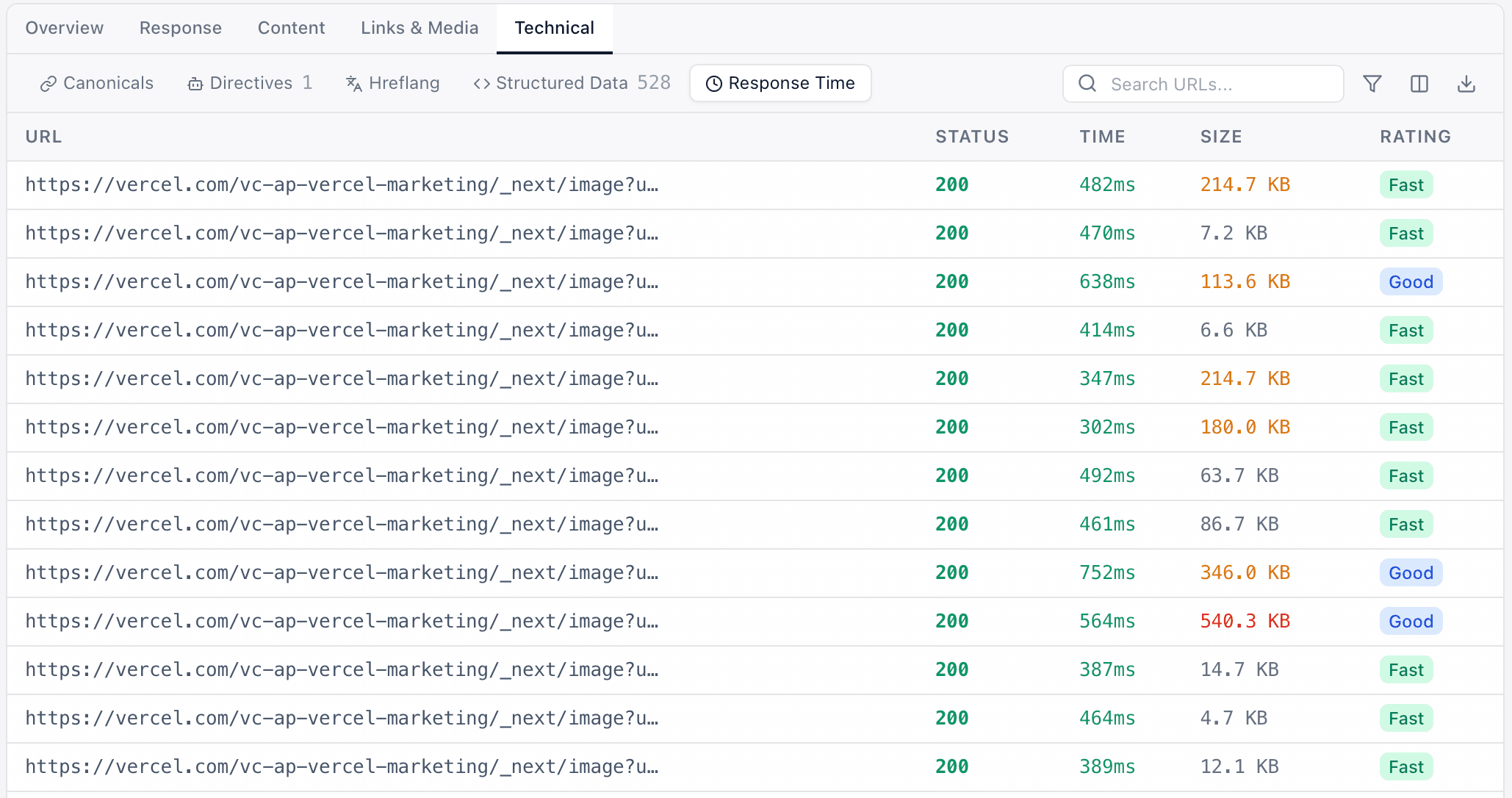The width and height of the screenshot is (1512, 798).
Task: Sort by the TIME column header
Action: [x=1102, y=137]
